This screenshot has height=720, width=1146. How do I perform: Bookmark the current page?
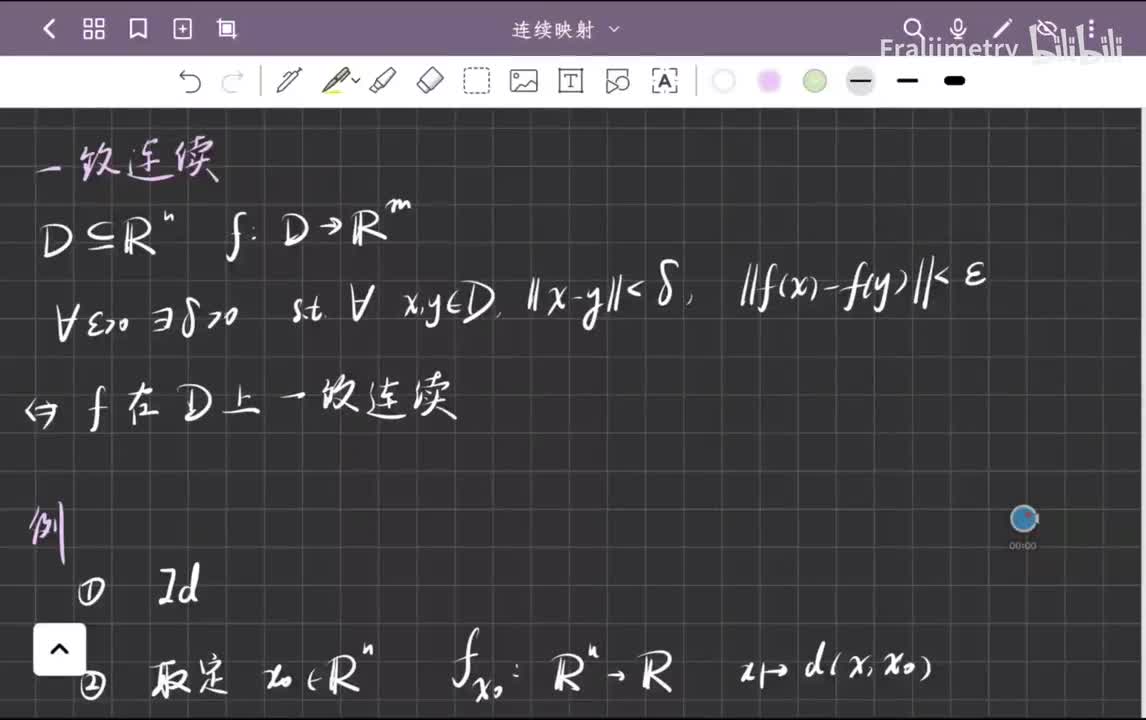[138, 29]
